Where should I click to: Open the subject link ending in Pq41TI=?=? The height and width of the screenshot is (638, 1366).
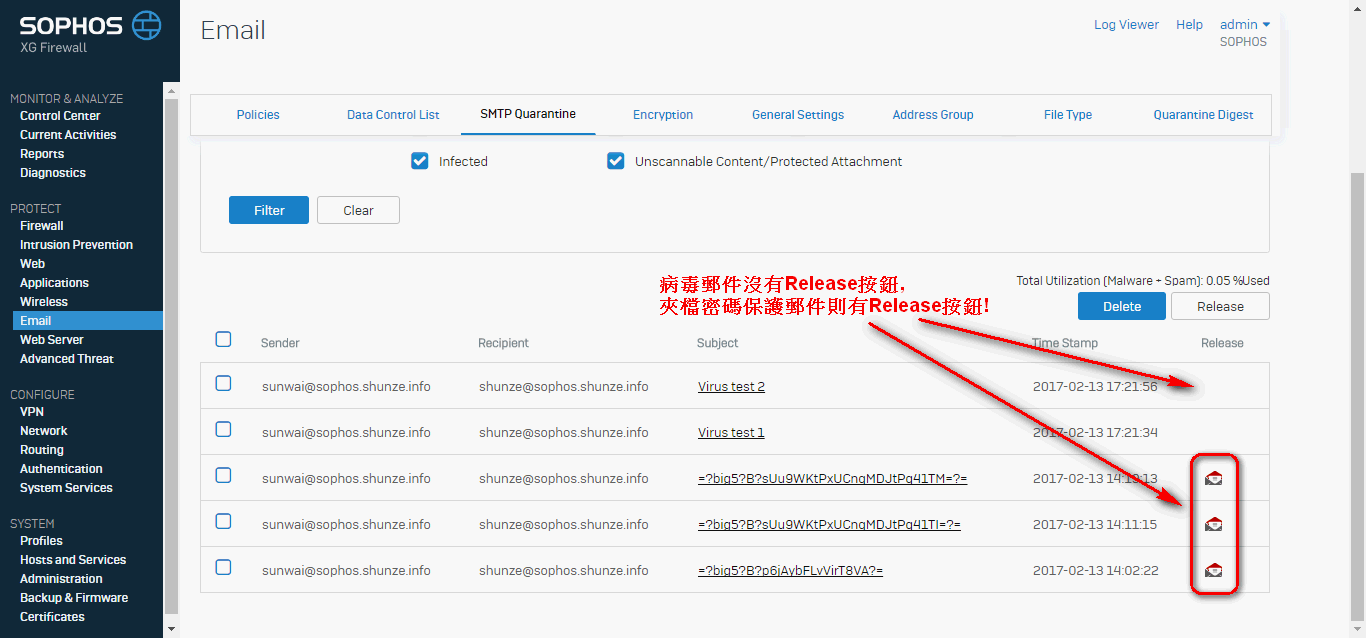[829, 525]
